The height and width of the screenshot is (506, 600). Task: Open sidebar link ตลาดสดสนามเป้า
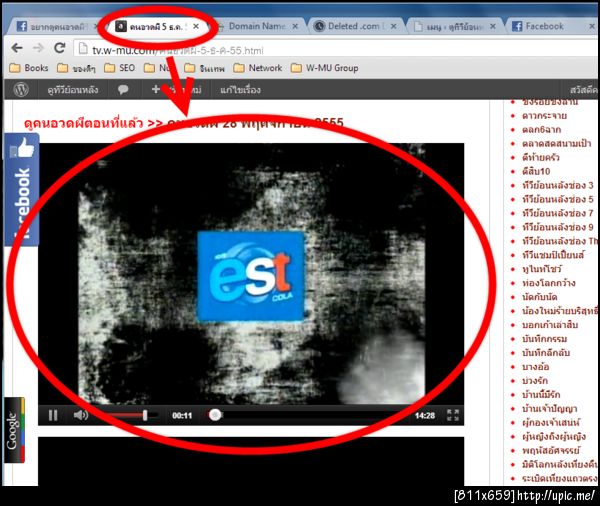coord(556,143)
